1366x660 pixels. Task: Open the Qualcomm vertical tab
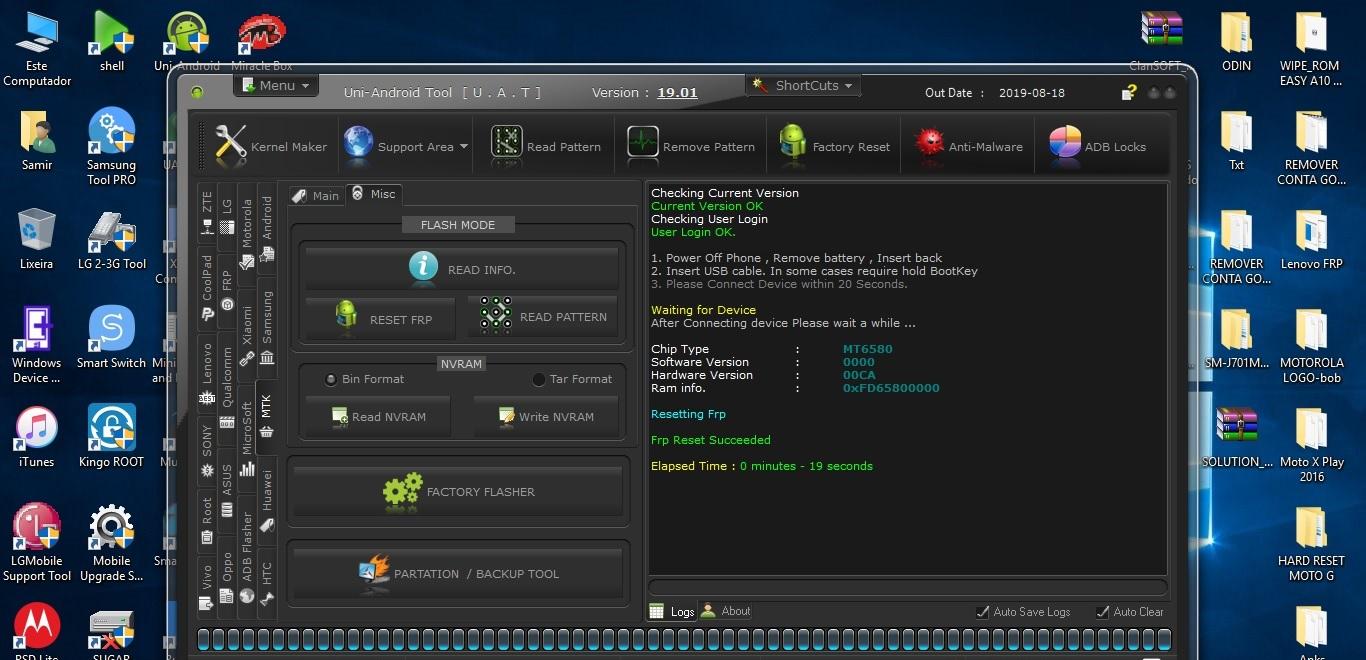pos(227,388)
